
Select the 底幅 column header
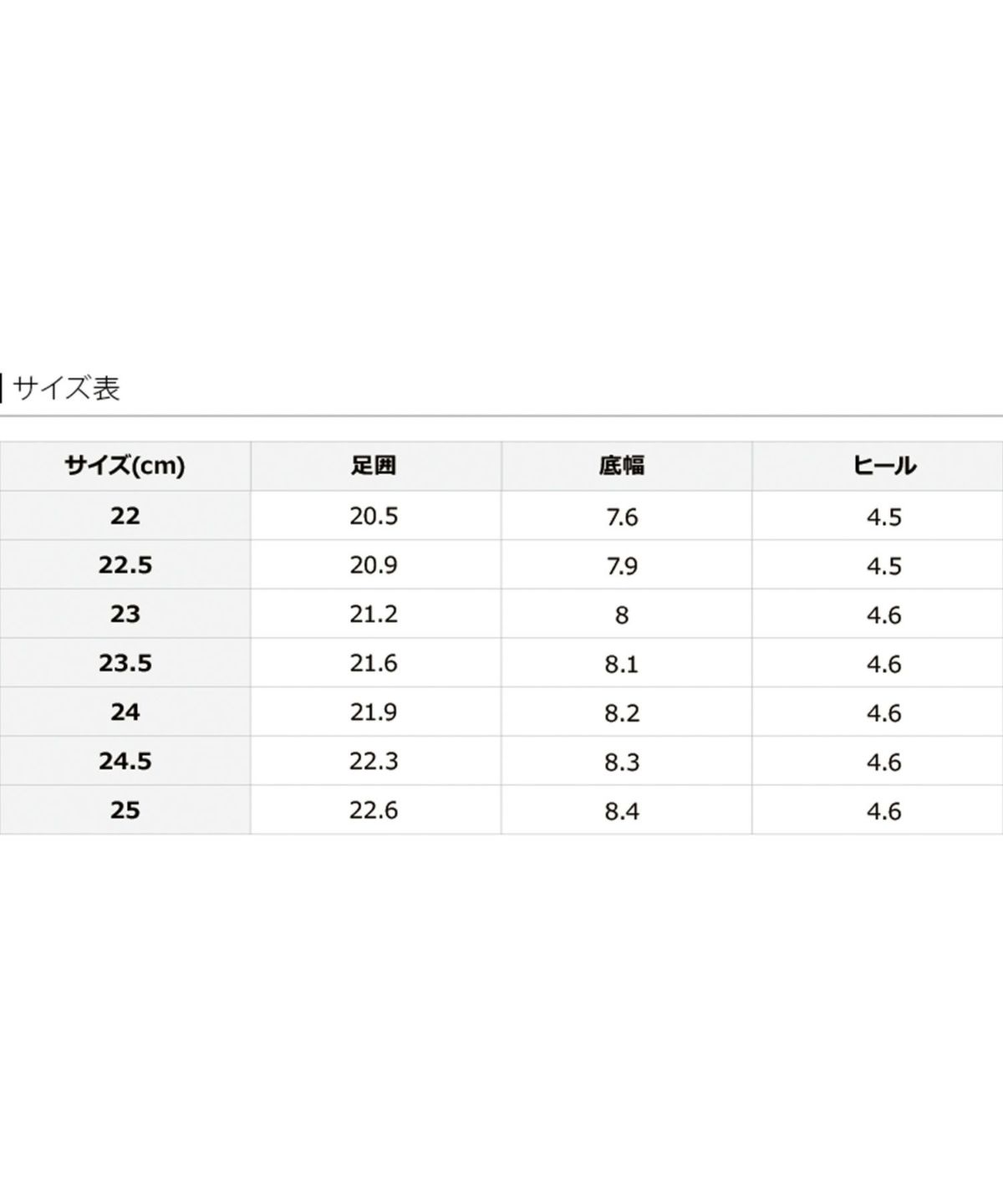coord(622,466)
